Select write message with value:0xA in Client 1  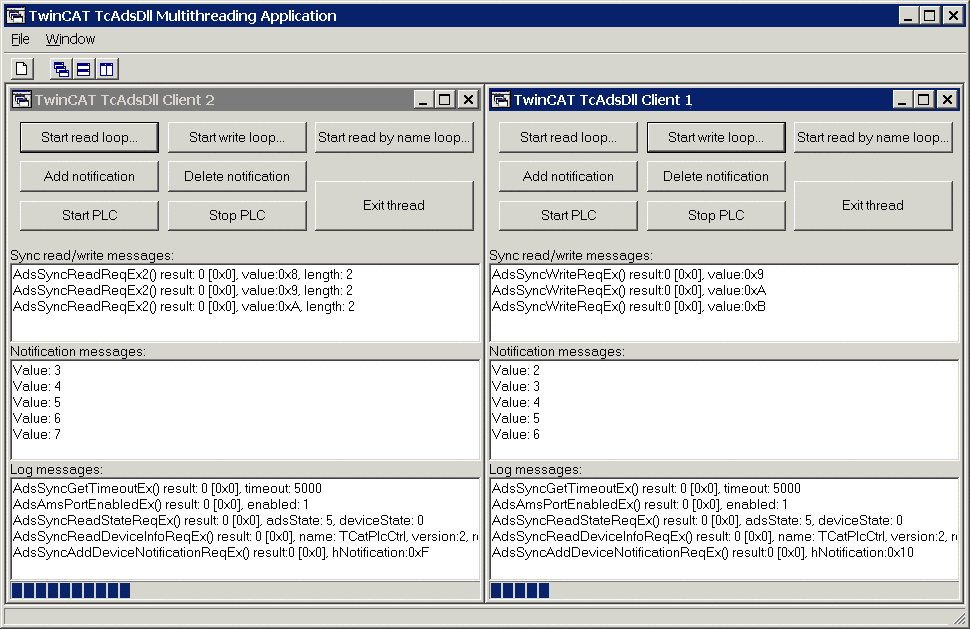click(x=629, y=291)
